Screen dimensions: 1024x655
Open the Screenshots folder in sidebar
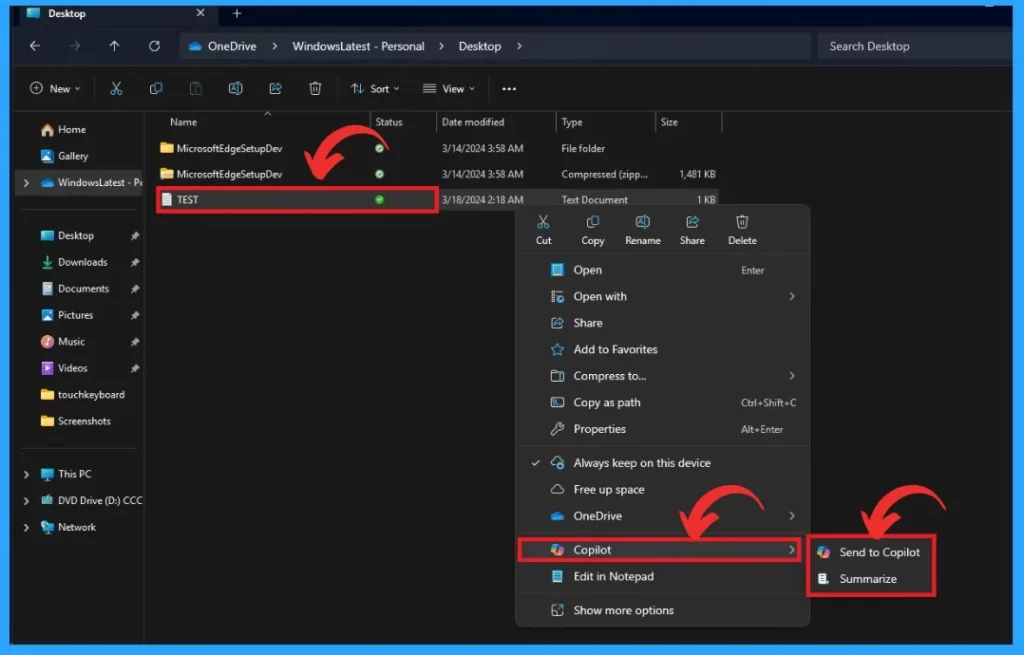(76, 421)
